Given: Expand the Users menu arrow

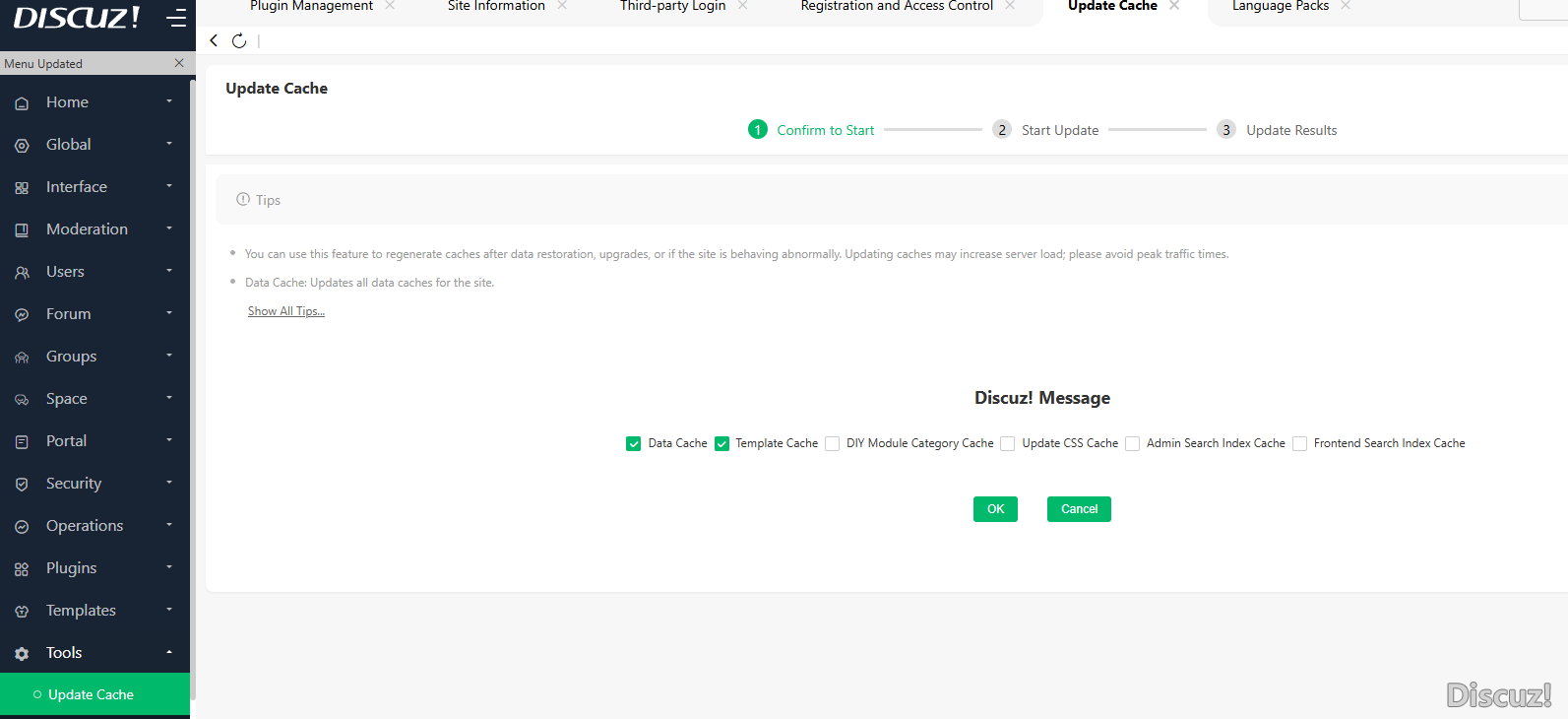Looking at the screenshot, I should [x=169, y=271].
